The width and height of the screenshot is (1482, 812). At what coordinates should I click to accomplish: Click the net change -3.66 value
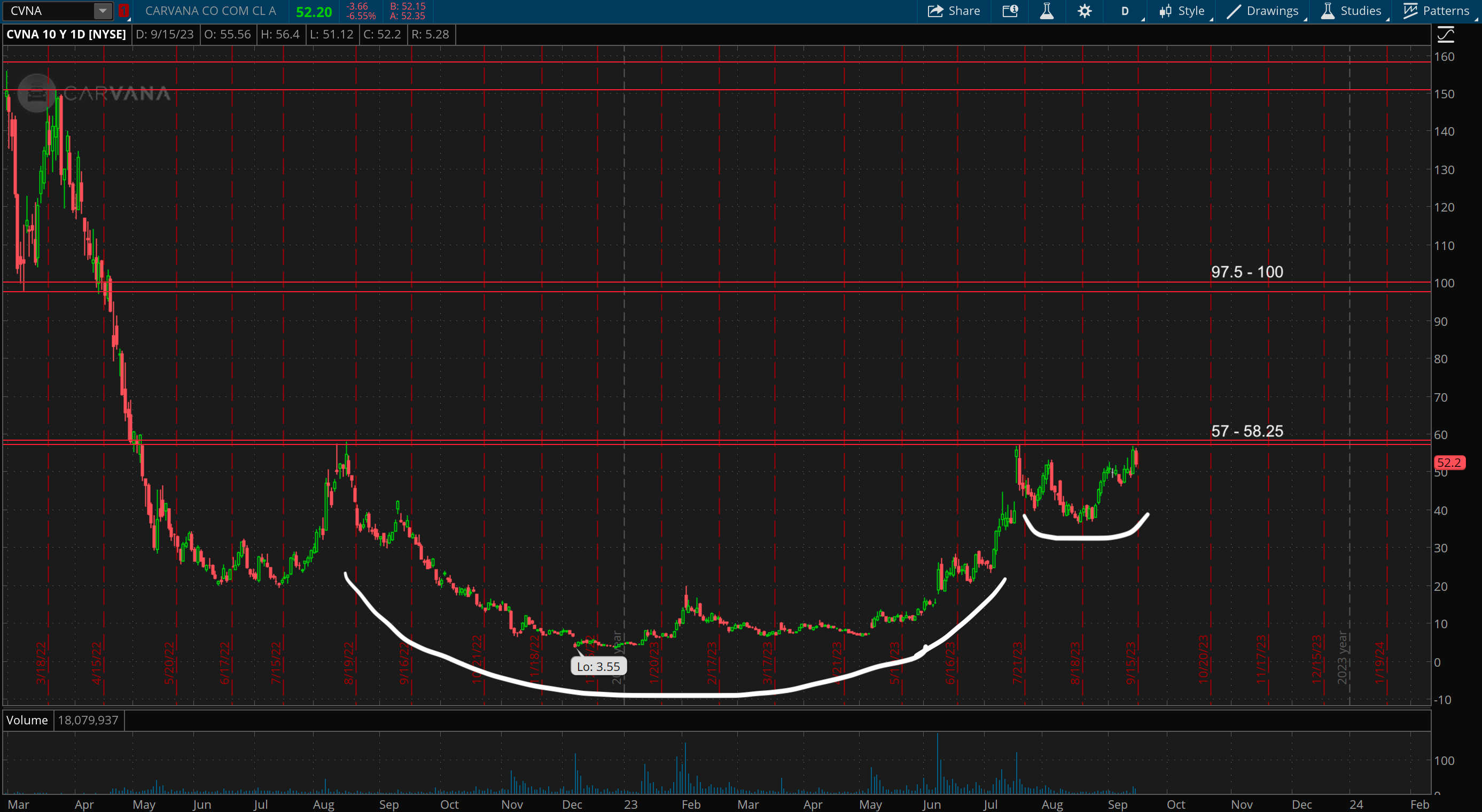[x=358, y=6]
